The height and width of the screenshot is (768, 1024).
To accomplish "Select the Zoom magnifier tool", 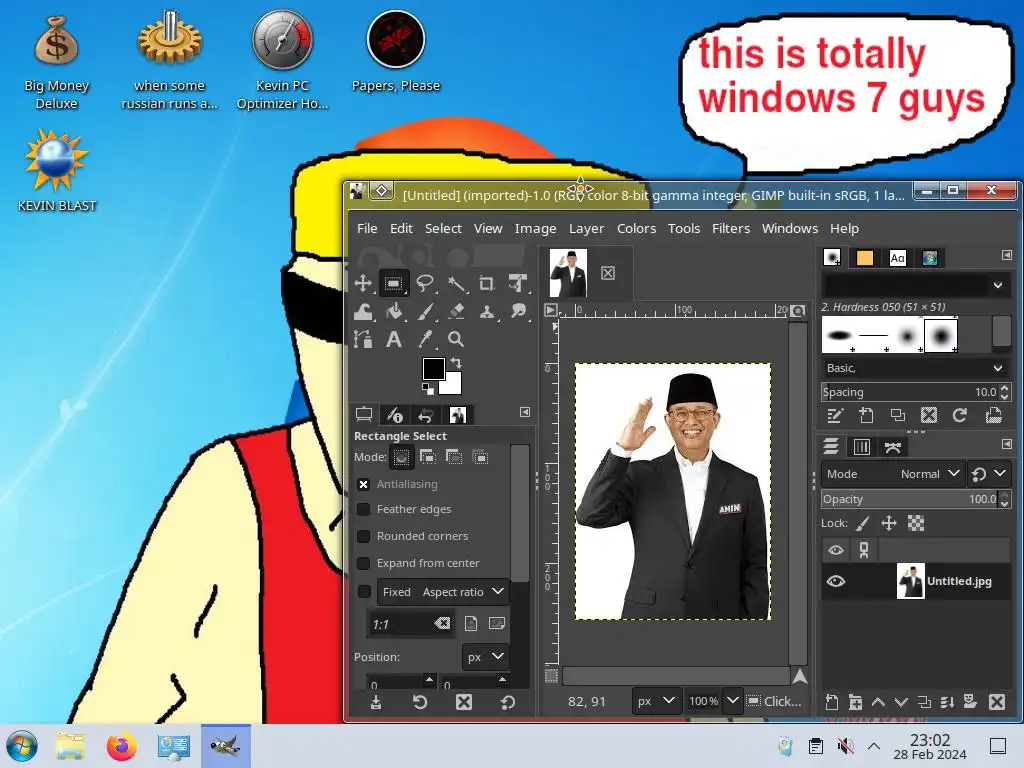I will [456, 339].
